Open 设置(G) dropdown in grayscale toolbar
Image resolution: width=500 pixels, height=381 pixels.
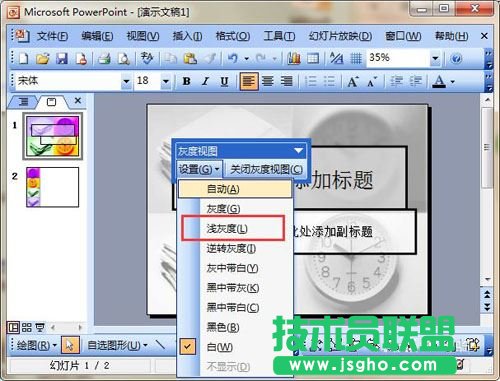[199, 169]
